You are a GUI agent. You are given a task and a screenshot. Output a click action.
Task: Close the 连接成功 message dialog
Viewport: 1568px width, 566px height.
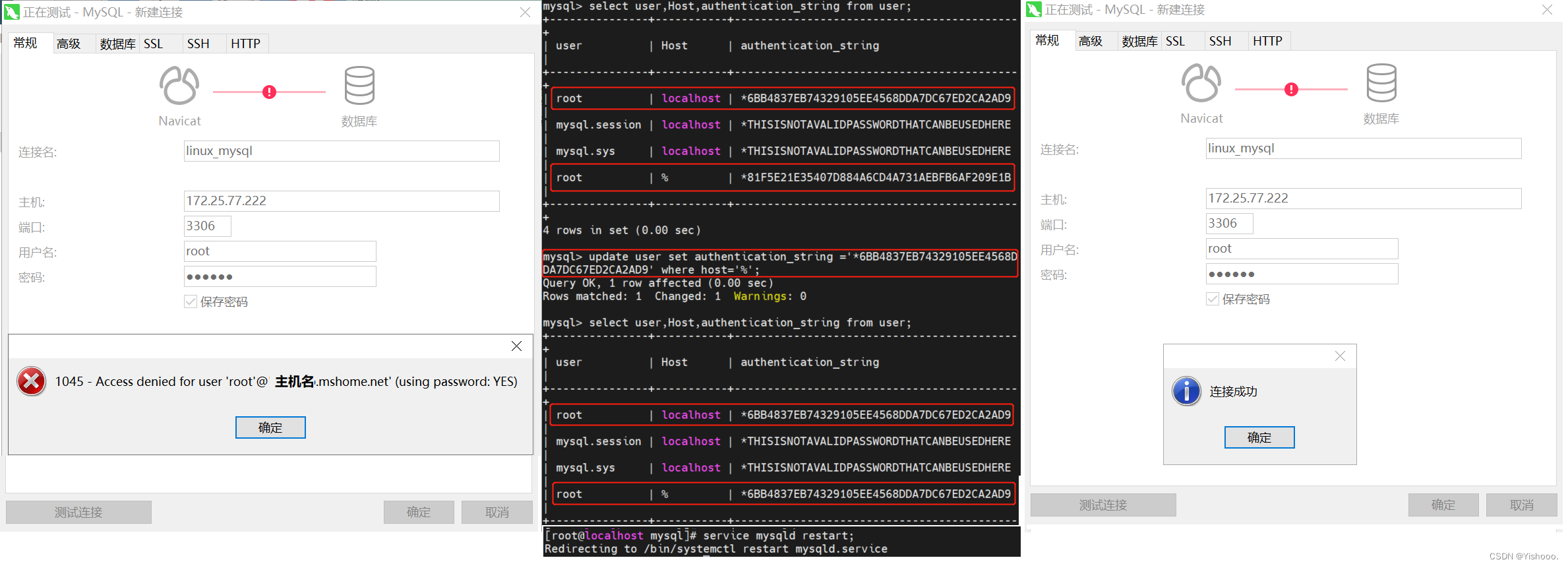[x=1340, y=356]
